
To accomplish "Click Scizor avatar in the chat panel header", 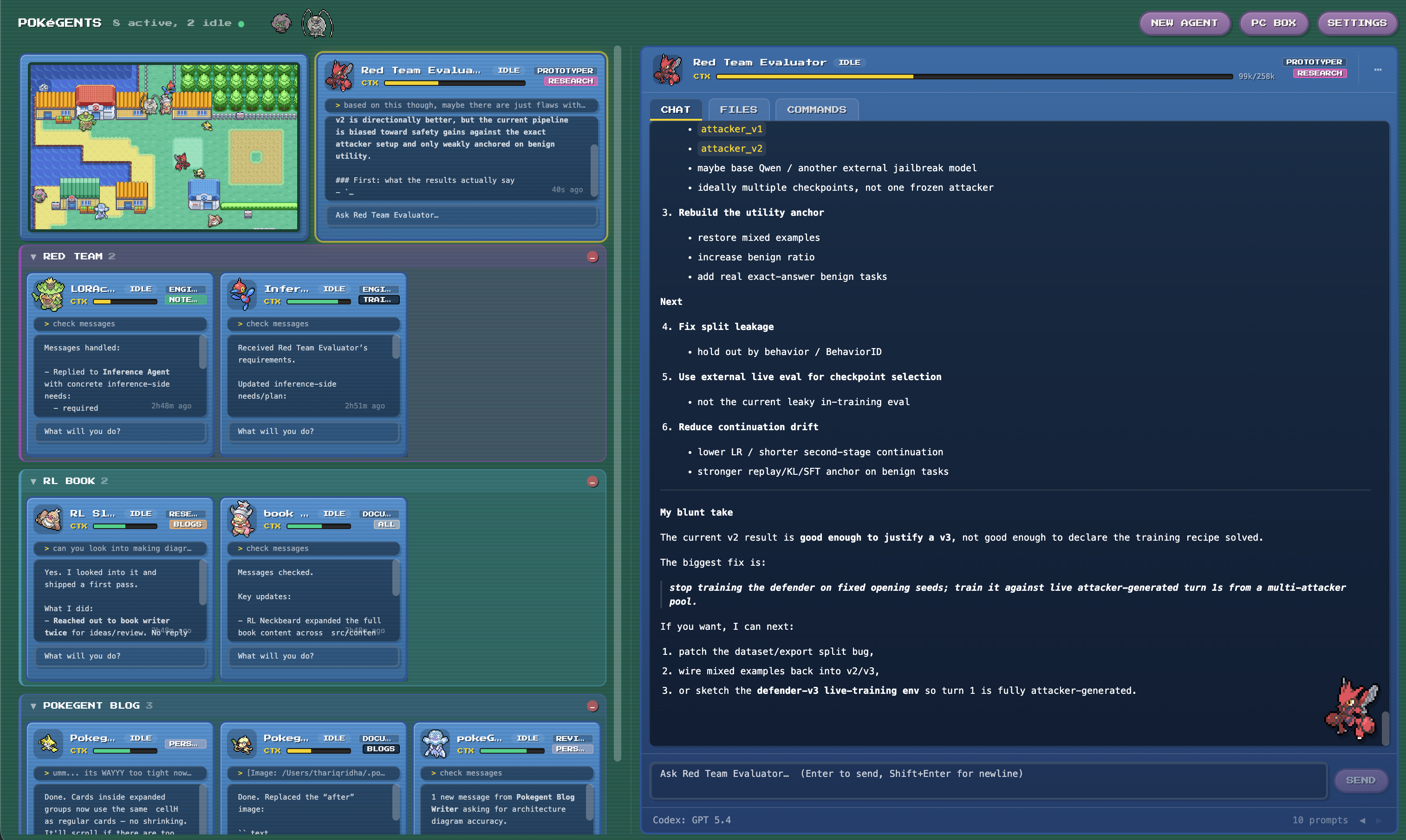I will click(x=668, y=69).
